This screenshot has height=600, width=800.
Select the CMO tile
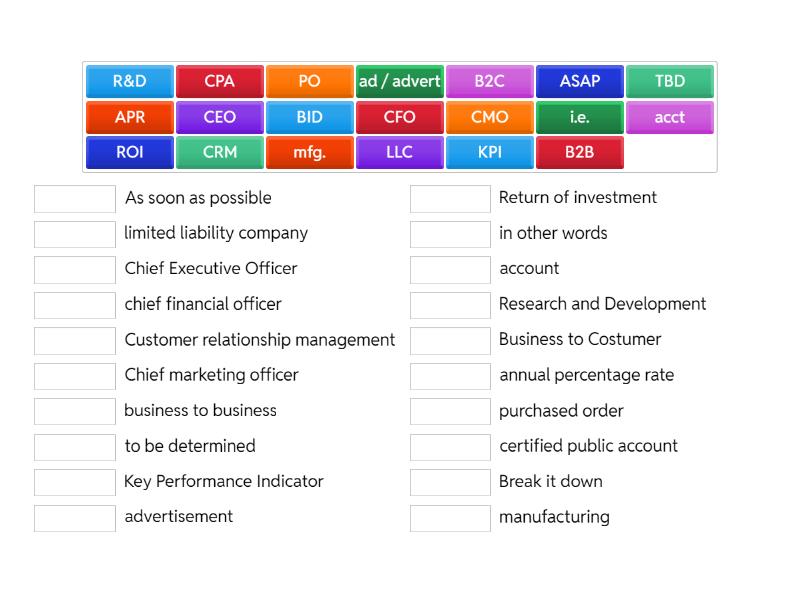pyautogui.click(x=489, y=117)
